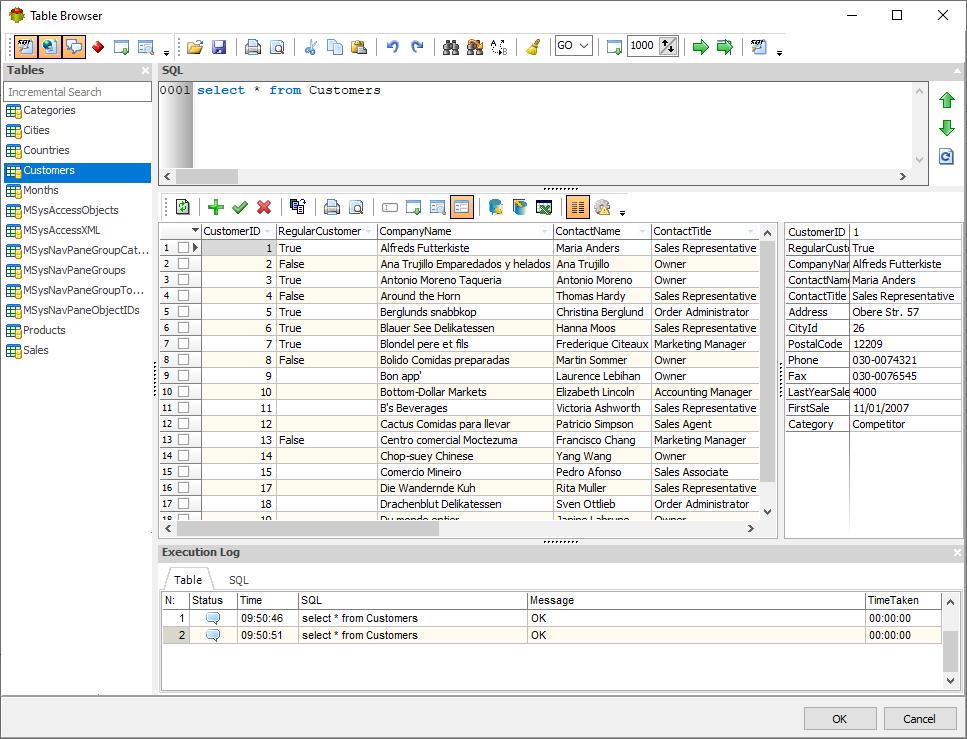Open the GO statement separator dropdown

(584, 46)
